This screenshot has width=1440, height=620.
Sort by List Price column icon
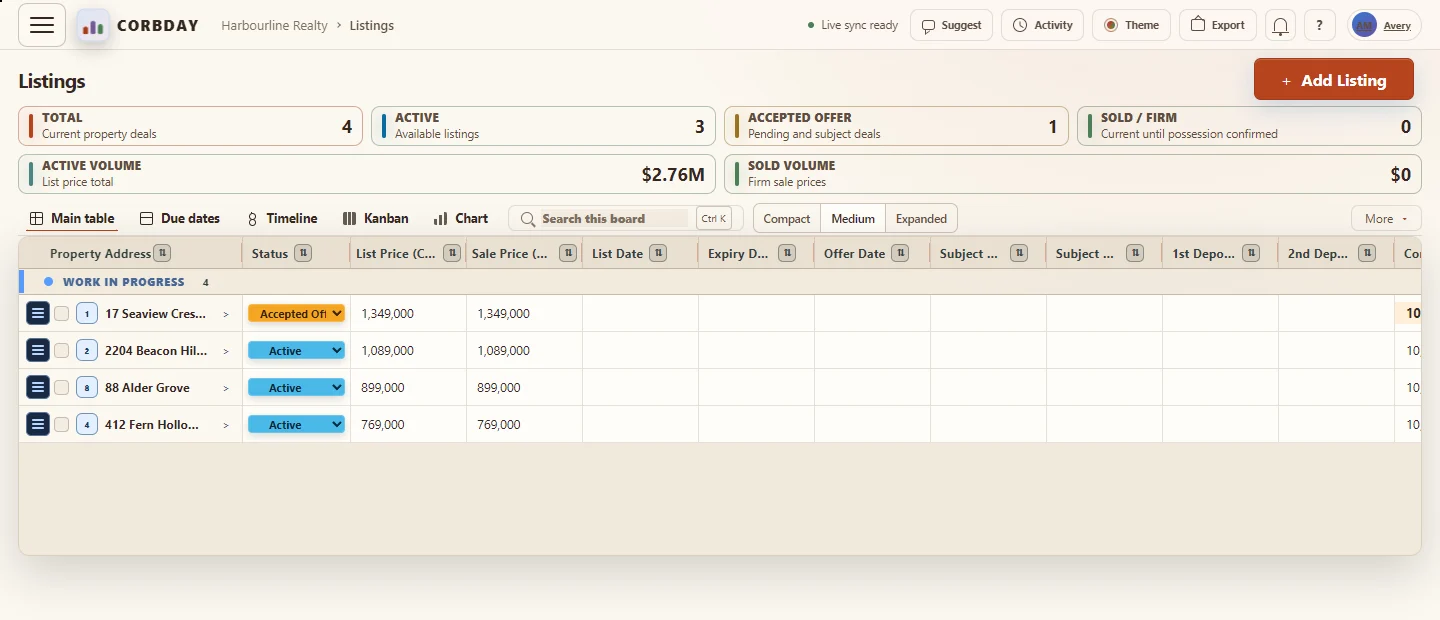tap(452, 253)
